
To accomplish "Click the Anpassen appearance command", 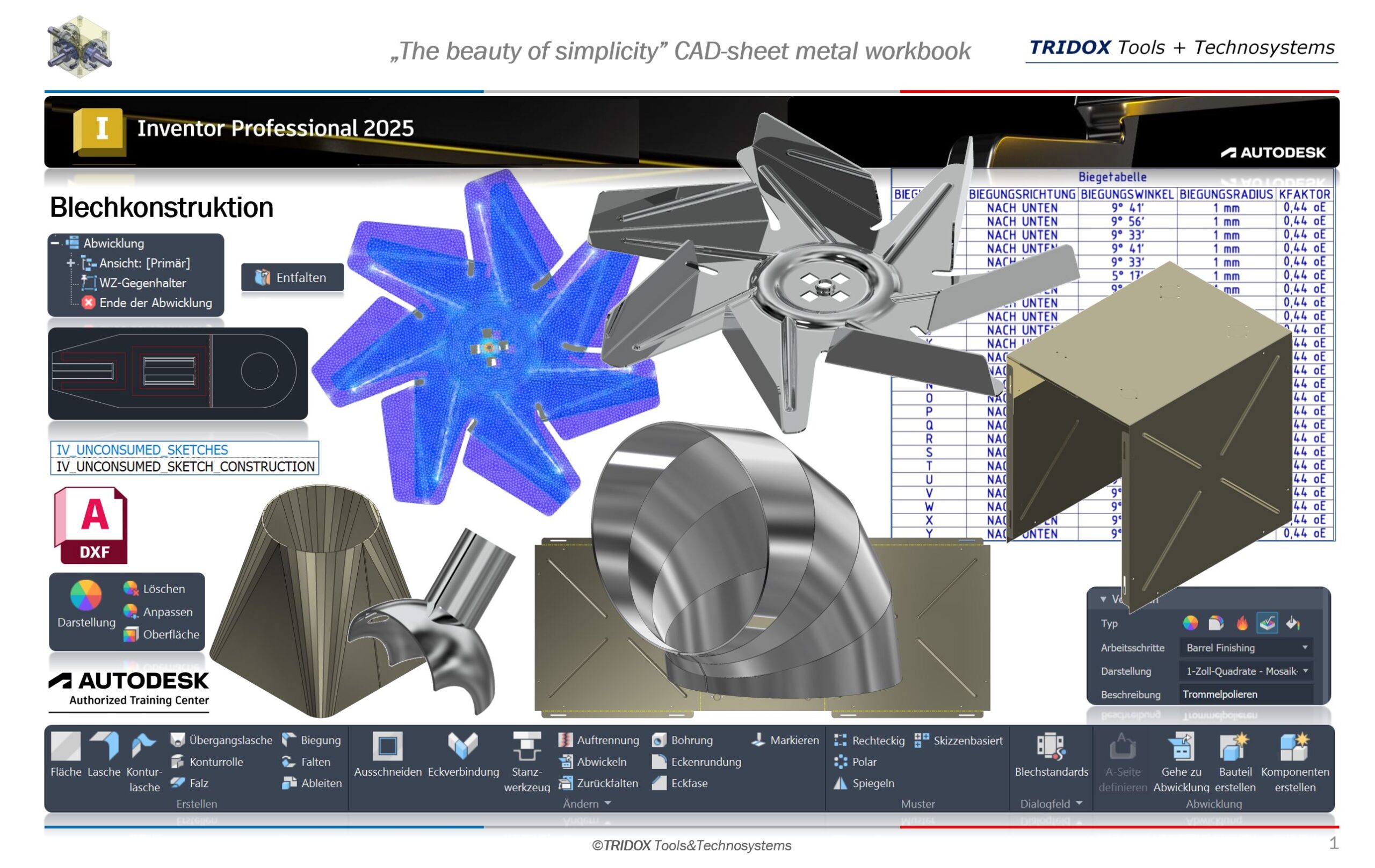I will (x=158, y=612).
